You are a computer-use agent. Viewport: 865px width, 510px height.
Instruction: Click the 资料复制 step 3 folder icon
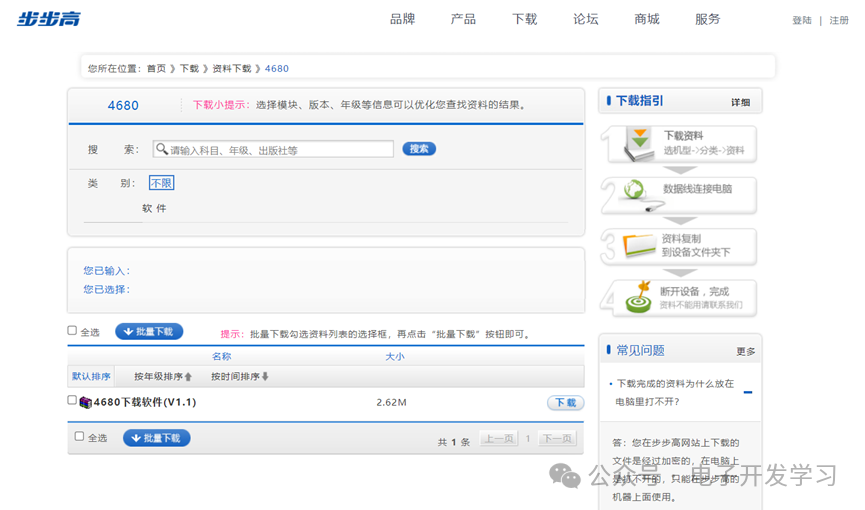click(x=639, y=245)
